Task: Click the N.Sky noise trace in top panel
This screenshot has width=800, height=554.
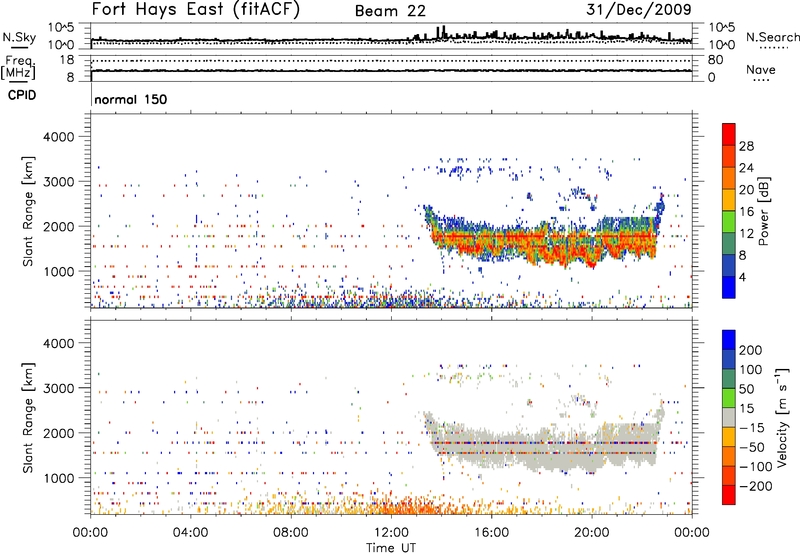Action: [x=391, y=39]
